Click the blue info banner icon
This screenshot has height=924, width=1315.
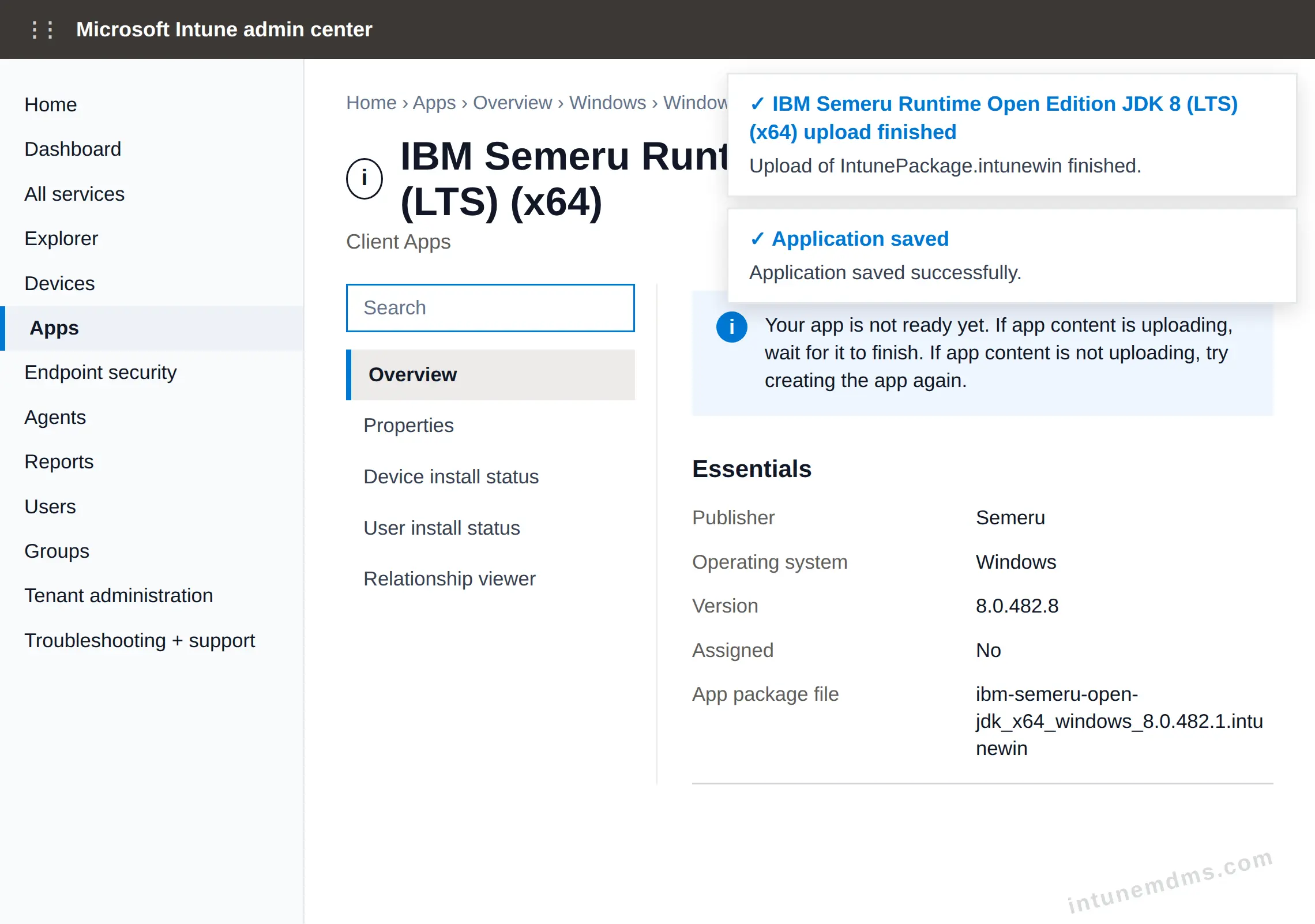[731, 327]
